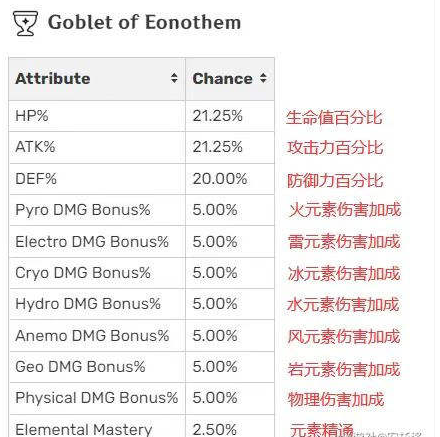This screenshot has width=440, height=437.
Task: Select the HP% attribute cell
Action: pos(97,116)
